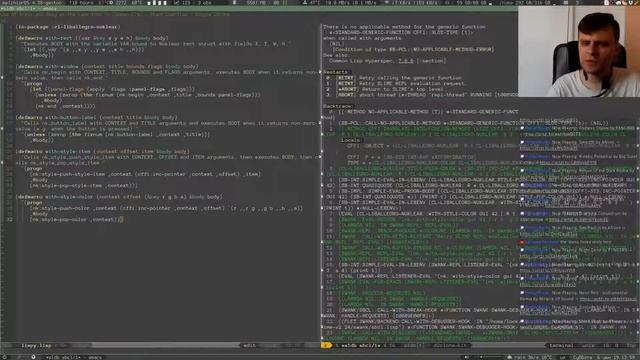Click the edit mode segment in left modeline
This screenshot has height=360, width=640.
[249, 346]
